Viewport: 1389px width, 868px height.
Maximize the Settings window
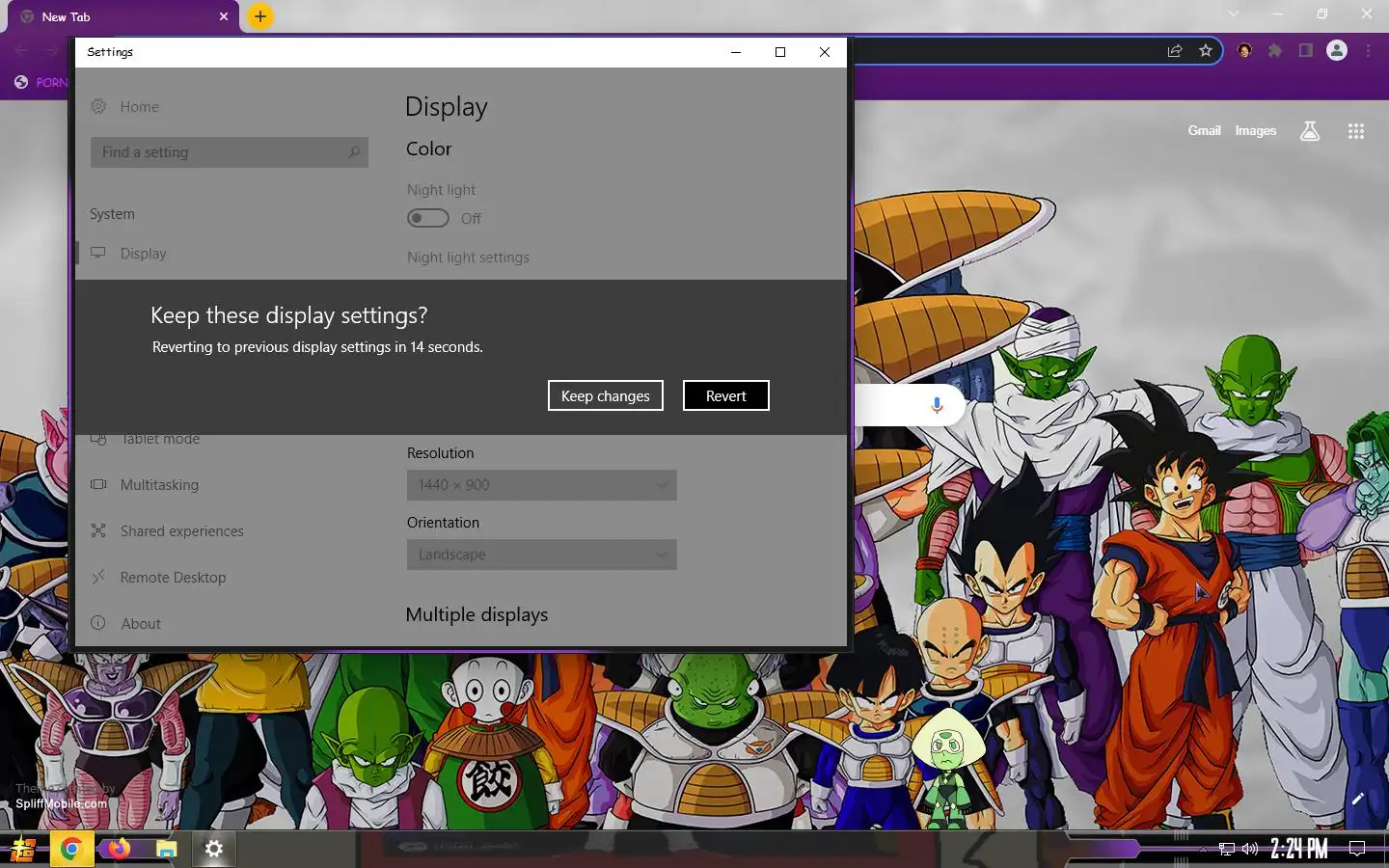(x=780, y=52)
